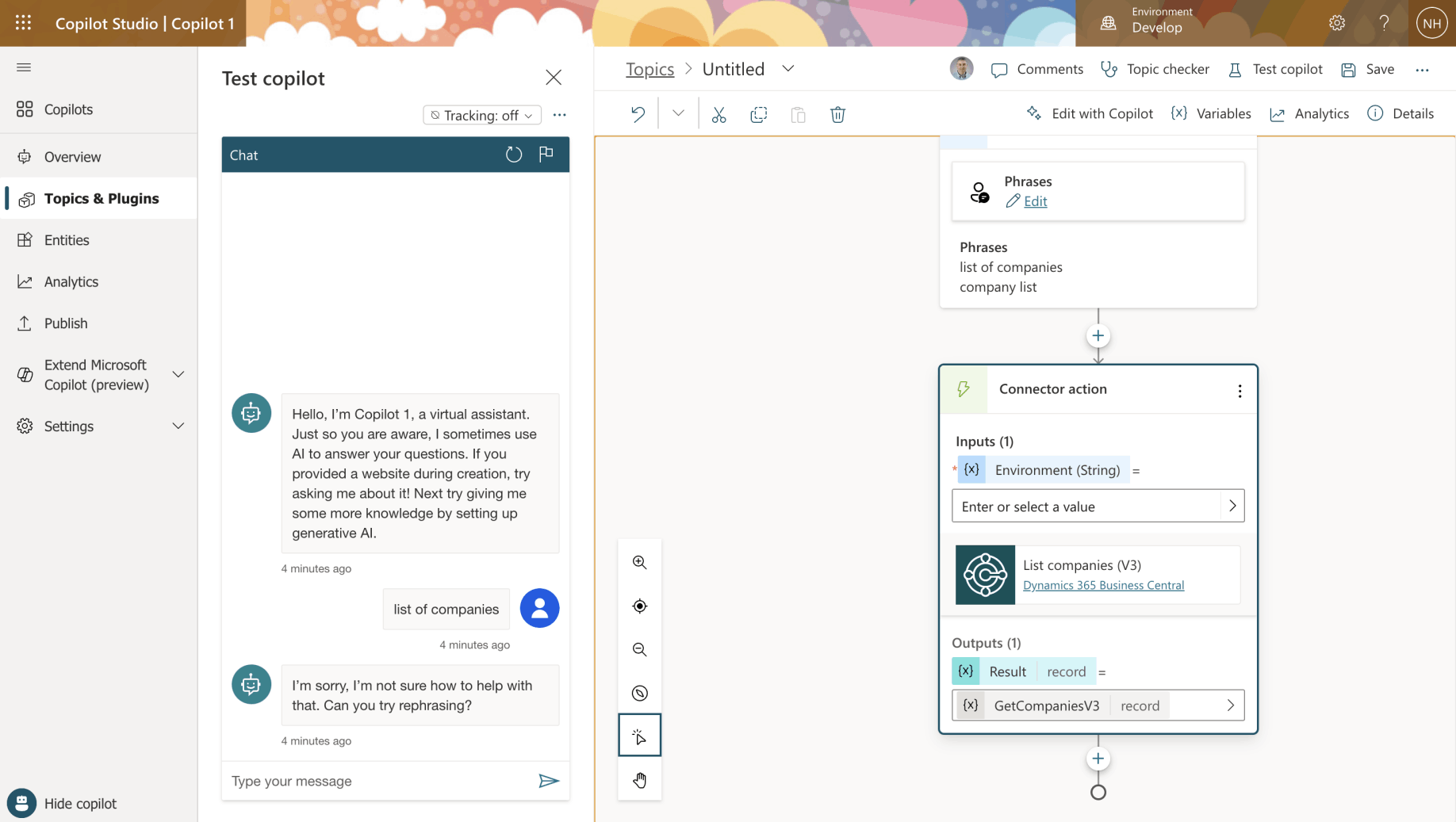
Task: Open topic Analytics in the toolbar
Action: click(1309, 113)
